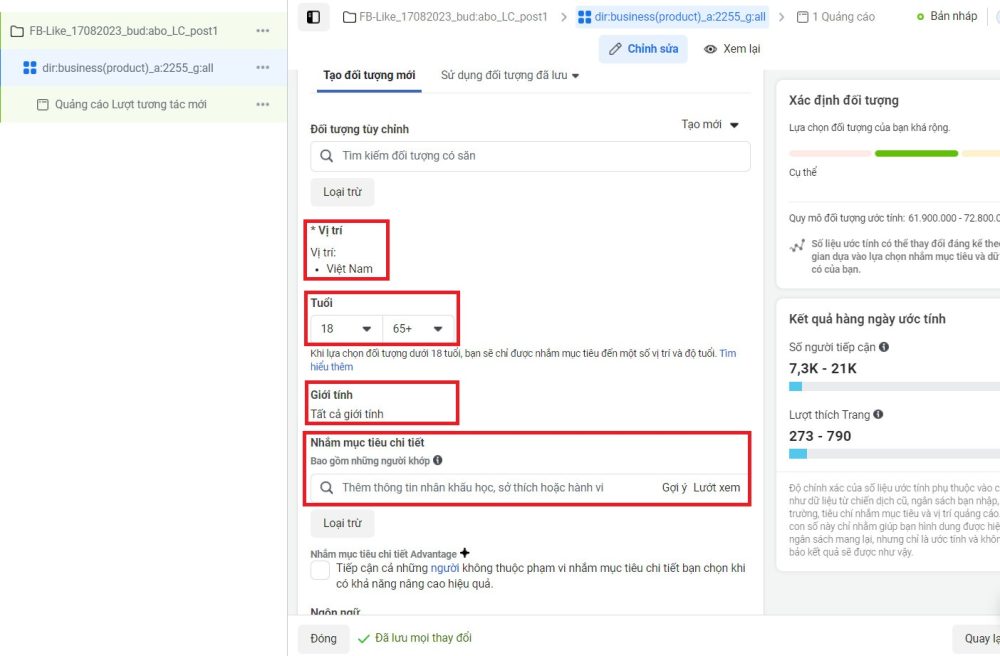Toggle the sidebar panel icon
This screenshot has width=1000, height=656.
(x=313, y=17)
